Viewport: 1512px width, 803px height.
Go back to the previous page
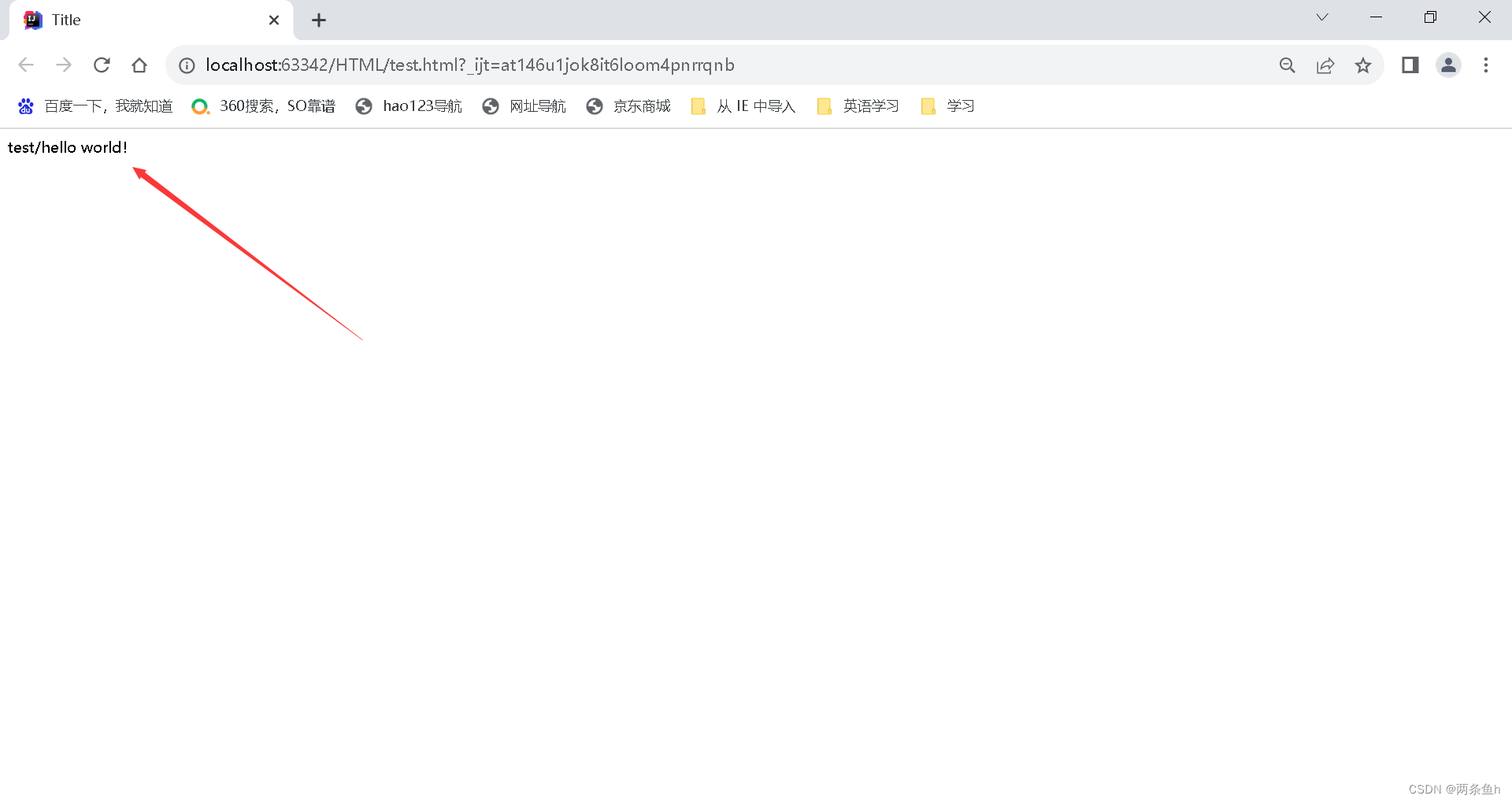click(26, 65)
